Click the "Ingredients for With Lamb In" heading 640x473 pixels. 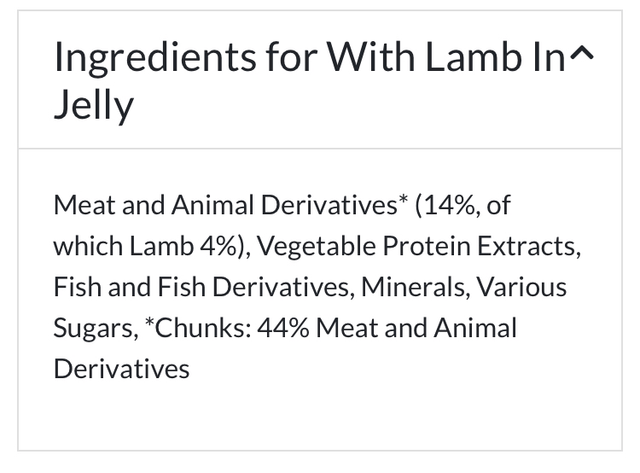[x=300, y=59]
